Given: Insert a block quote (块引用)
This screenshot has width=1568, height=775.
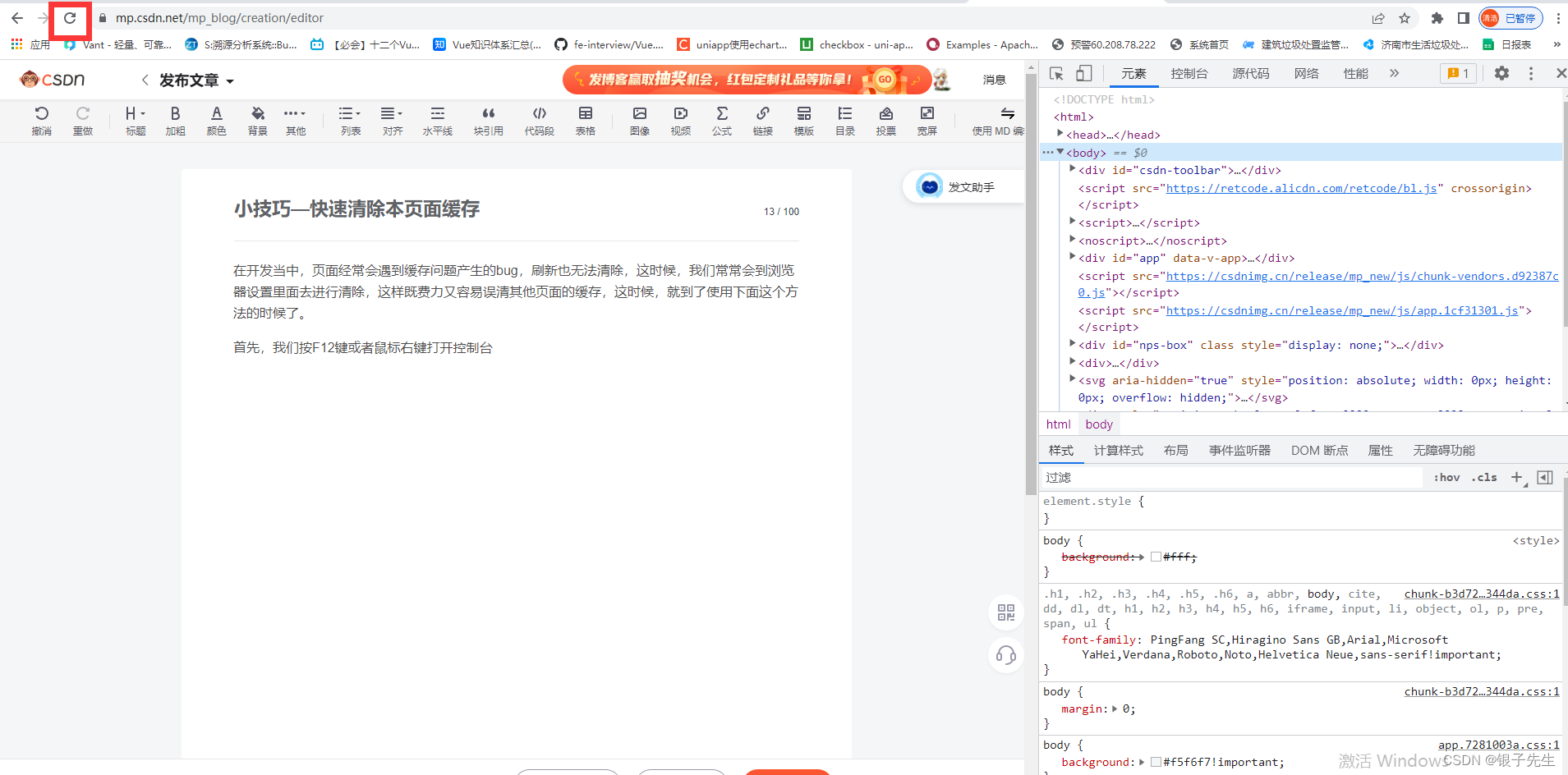Looking at the screenshot, I should (x=488, y=121).
